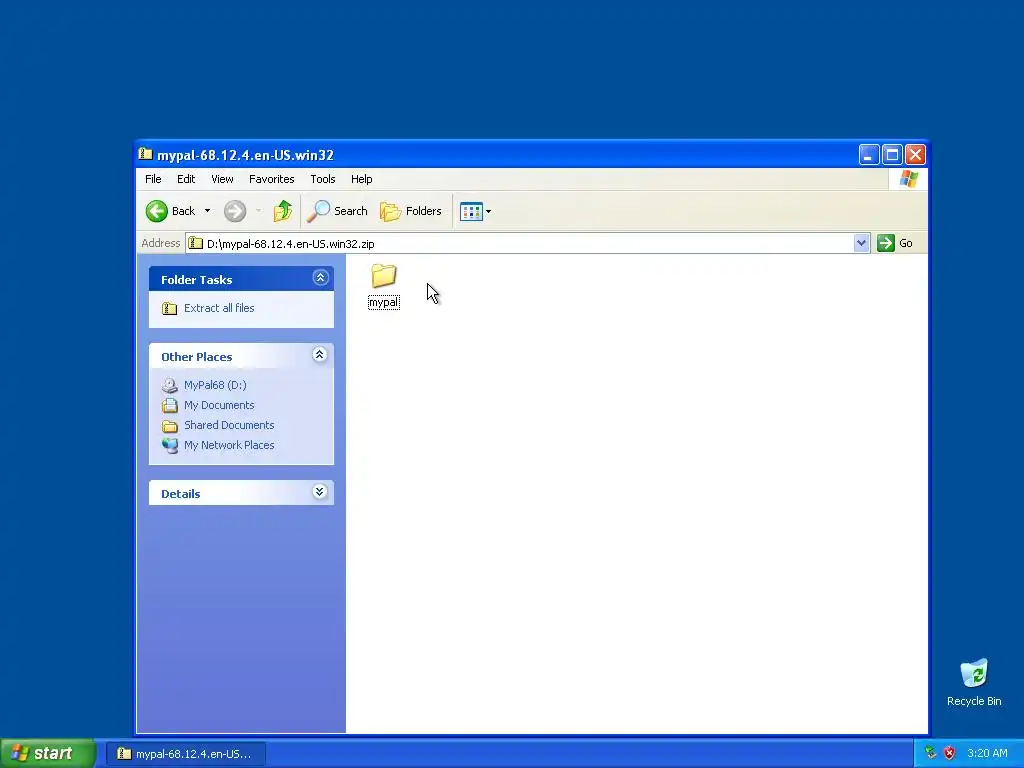Click Extract all files link

tap(219, 308)
